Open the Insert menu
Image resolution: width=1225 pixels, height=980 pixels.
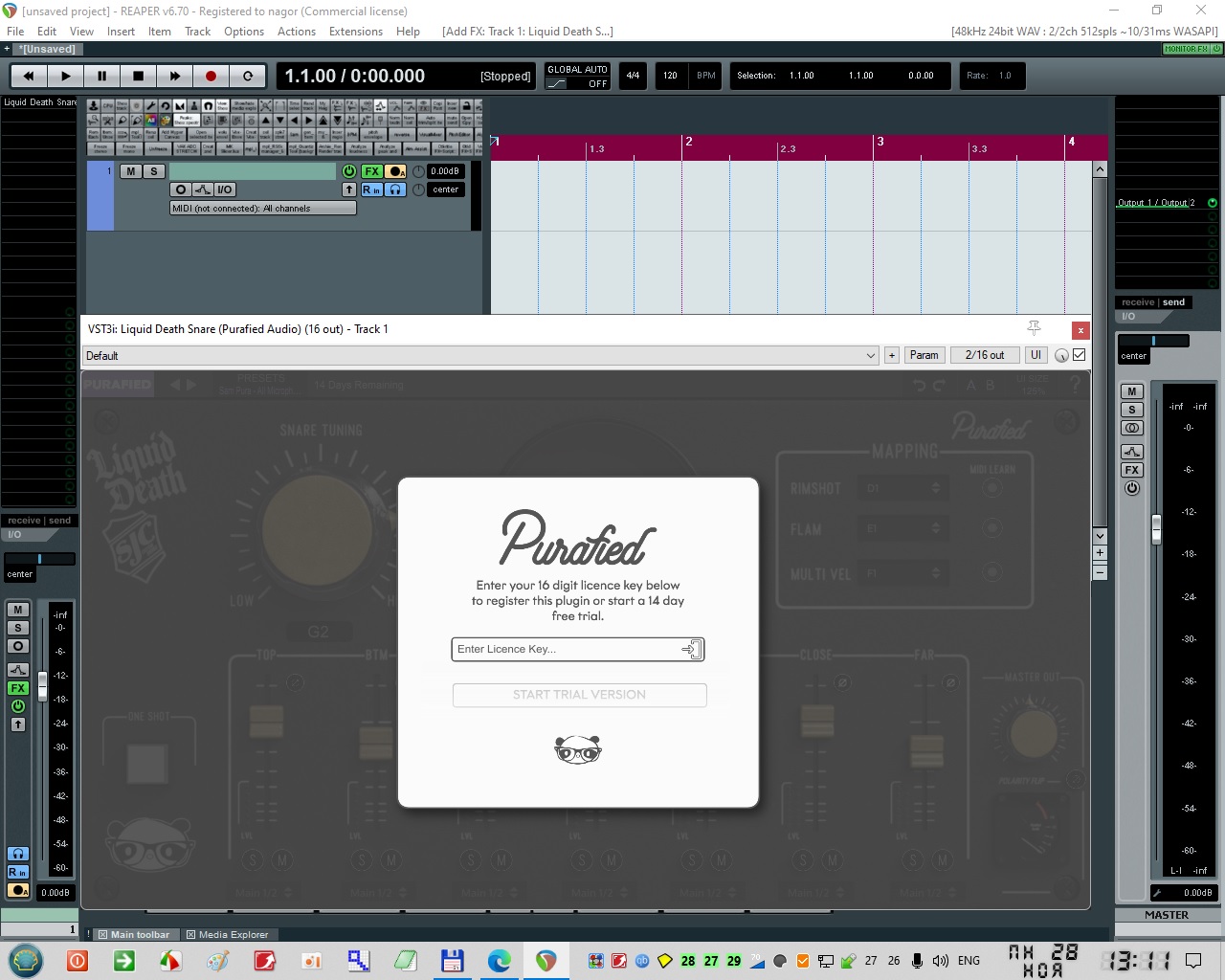tap(121, 32)
